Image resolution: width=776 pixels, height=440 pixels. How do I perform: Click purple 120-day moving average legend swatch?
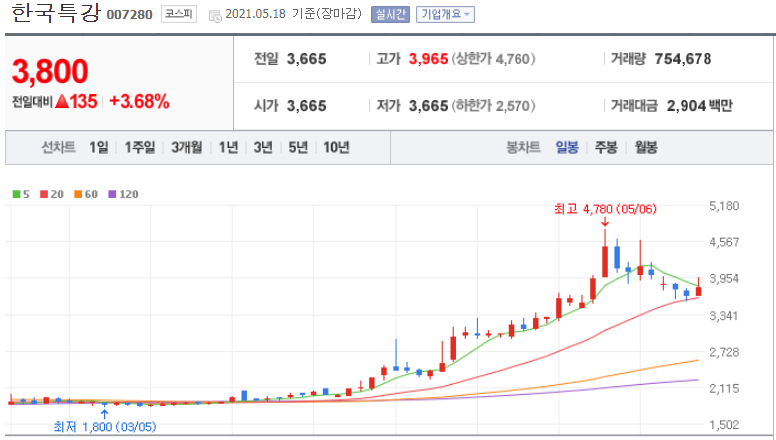pyautogui.click(x=112, y=194)
